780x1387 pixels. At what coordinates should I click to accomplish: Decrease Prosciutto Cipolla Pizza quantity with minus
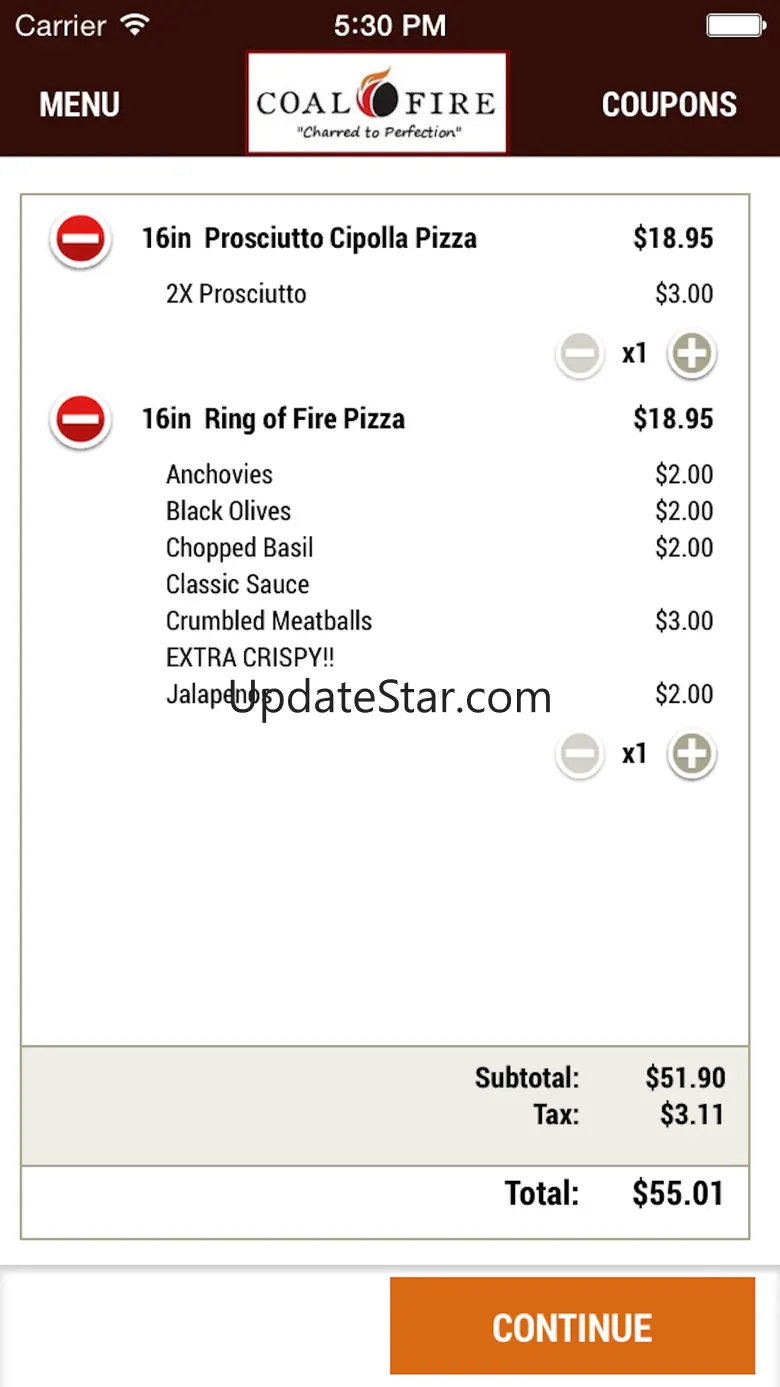580,354
